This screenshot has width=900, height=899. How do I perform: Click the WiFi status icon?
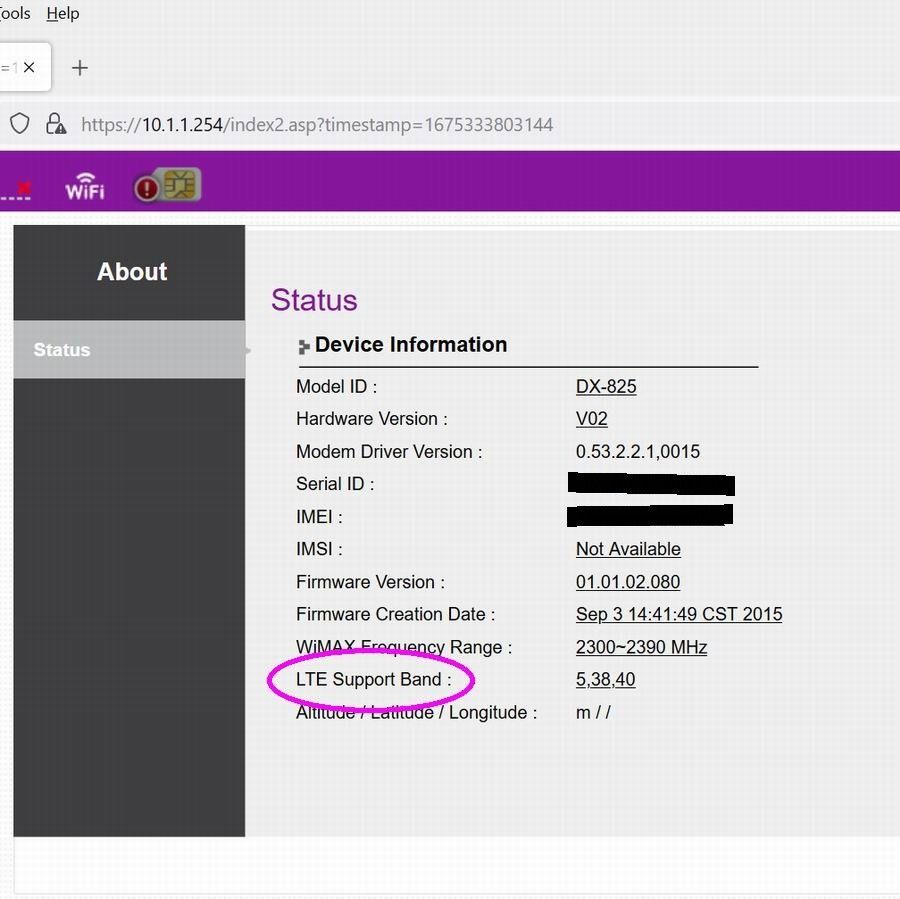pyautogui.click(x=85, y=186)
